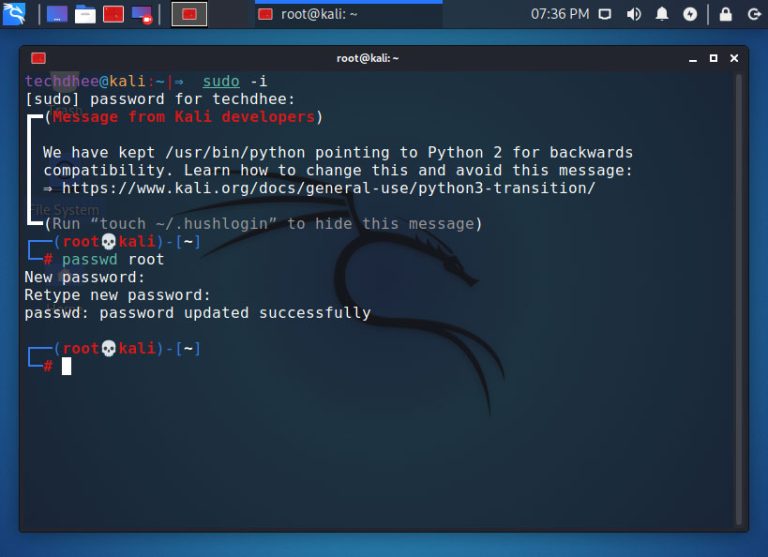Click the terminal cursor at the last prompt
The height and width of the screenshot is (557, 768).
pos(66,366)
